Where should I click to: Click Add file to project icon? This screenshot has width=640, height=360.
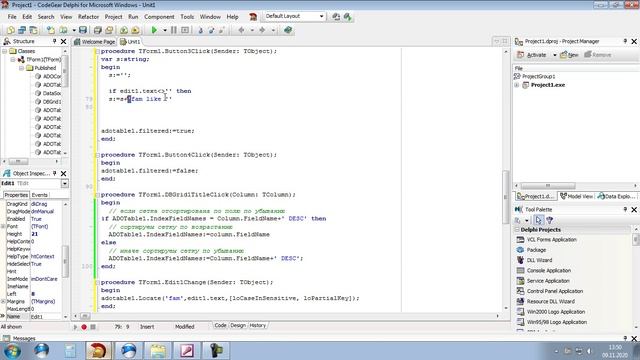click(124, 30)
